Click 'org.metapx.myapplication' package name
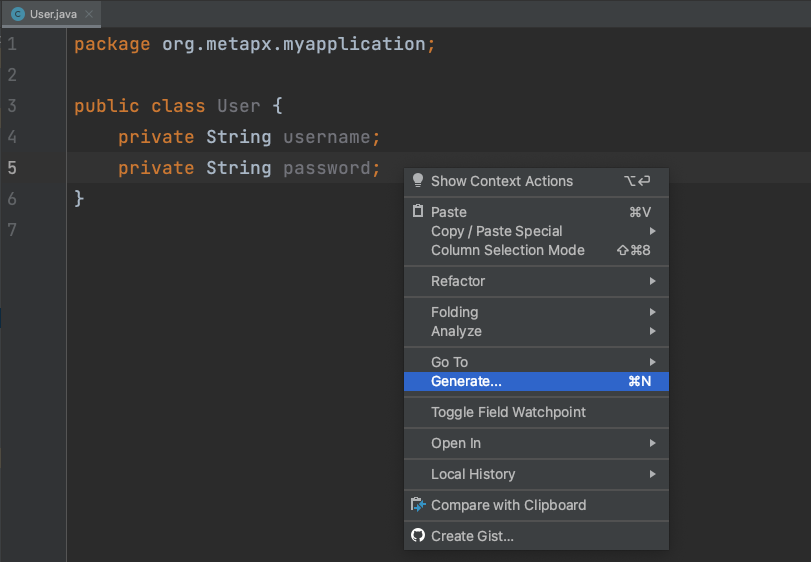811x562 pixels. 294,44
